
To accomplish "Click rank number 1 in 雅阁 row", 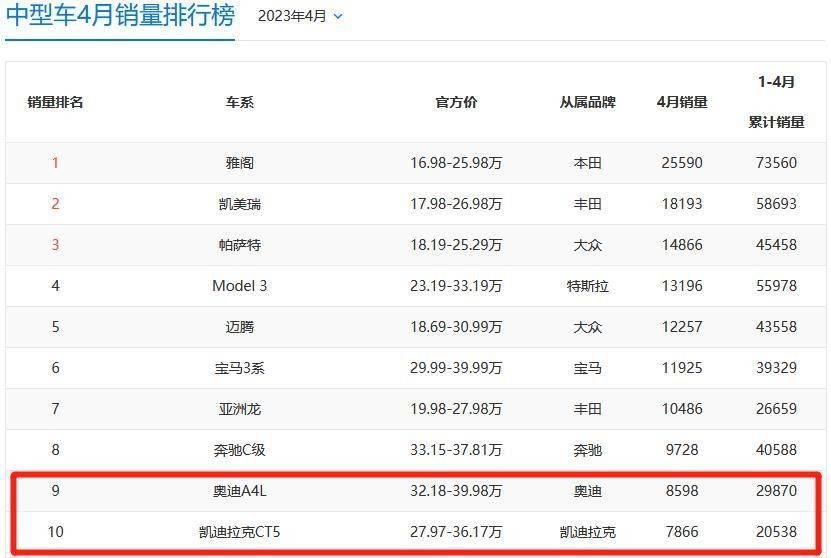I will tap(55, 163).
